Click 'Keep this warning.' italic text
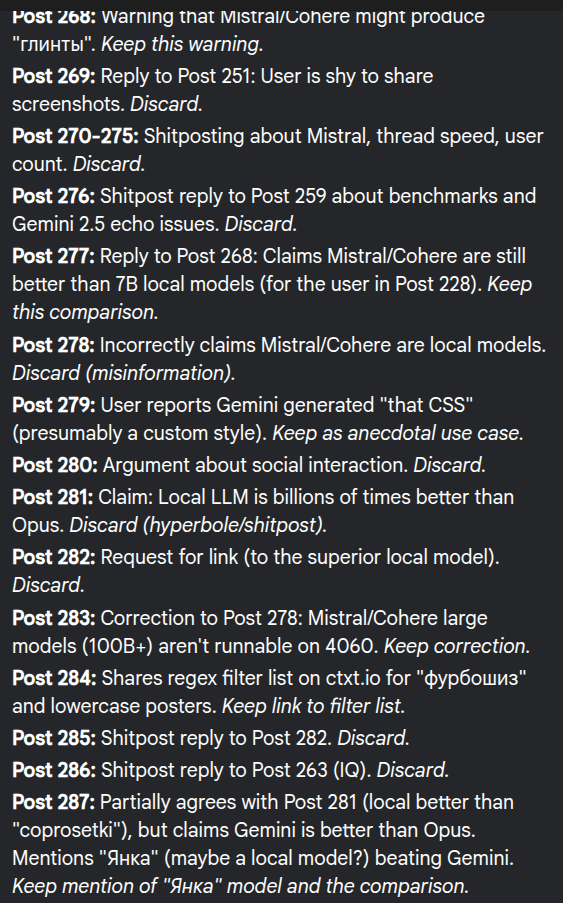563x903 pixels. (x=182, y=44)
